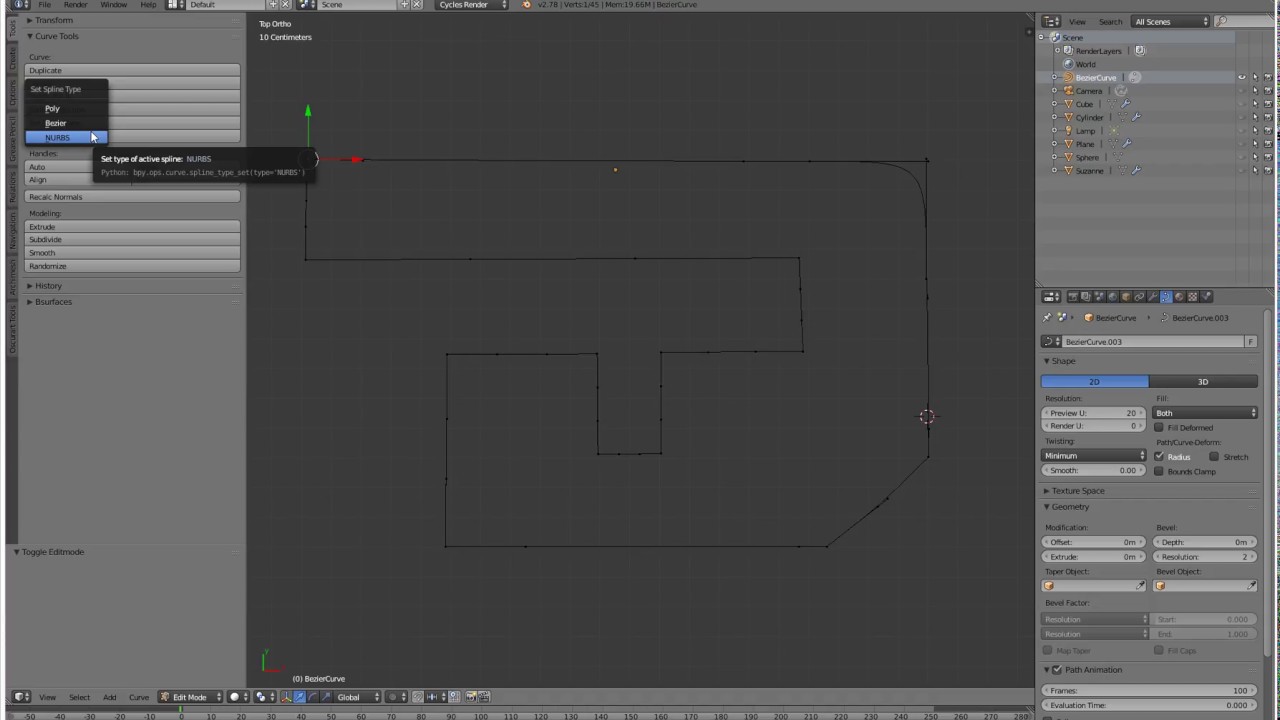
Task: Uncheck the Radius checkbox
Action: click(x=1159, y=456)
